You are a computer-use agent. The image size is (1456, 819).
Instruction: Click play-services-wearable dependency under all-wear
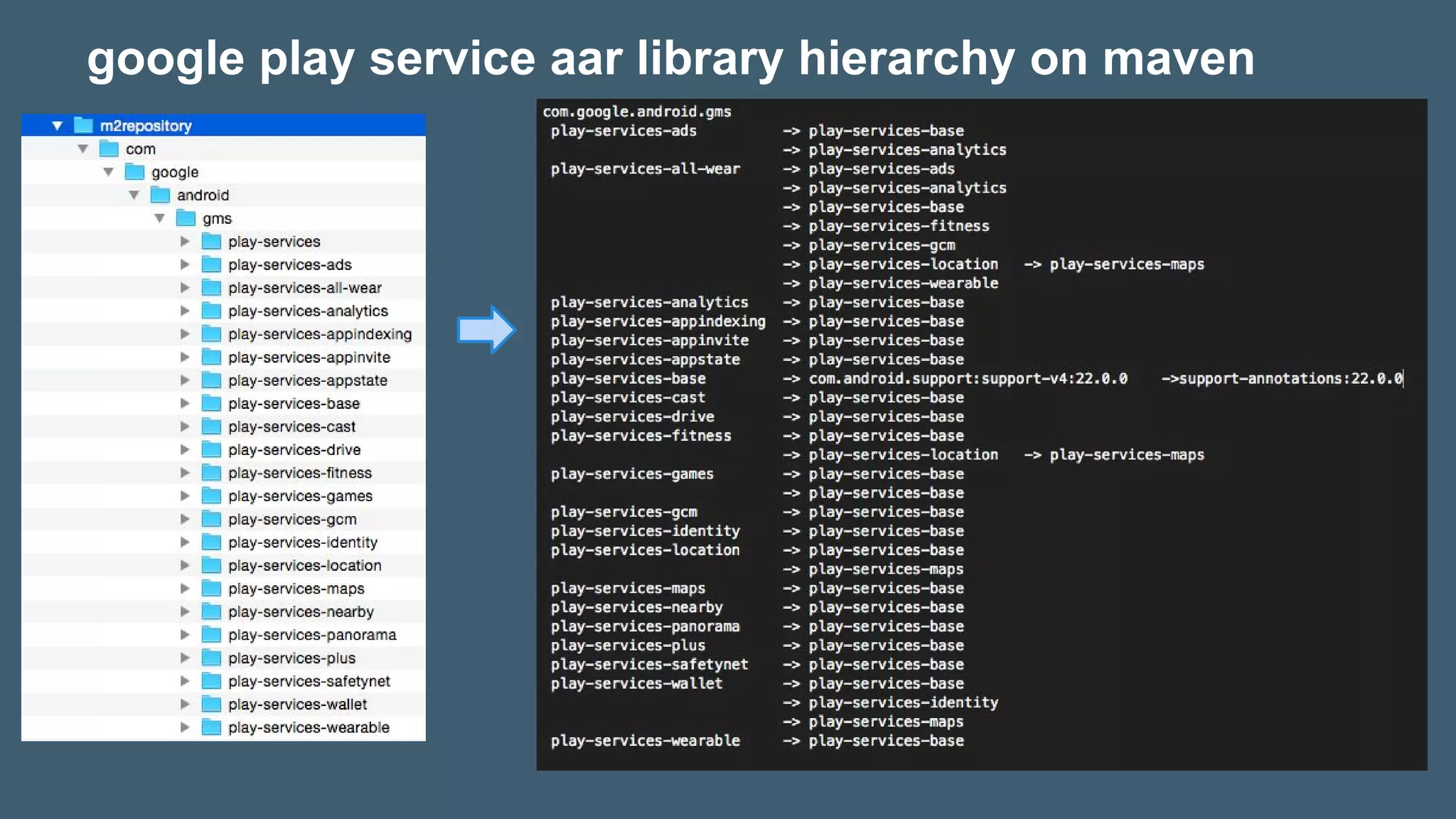904,283
